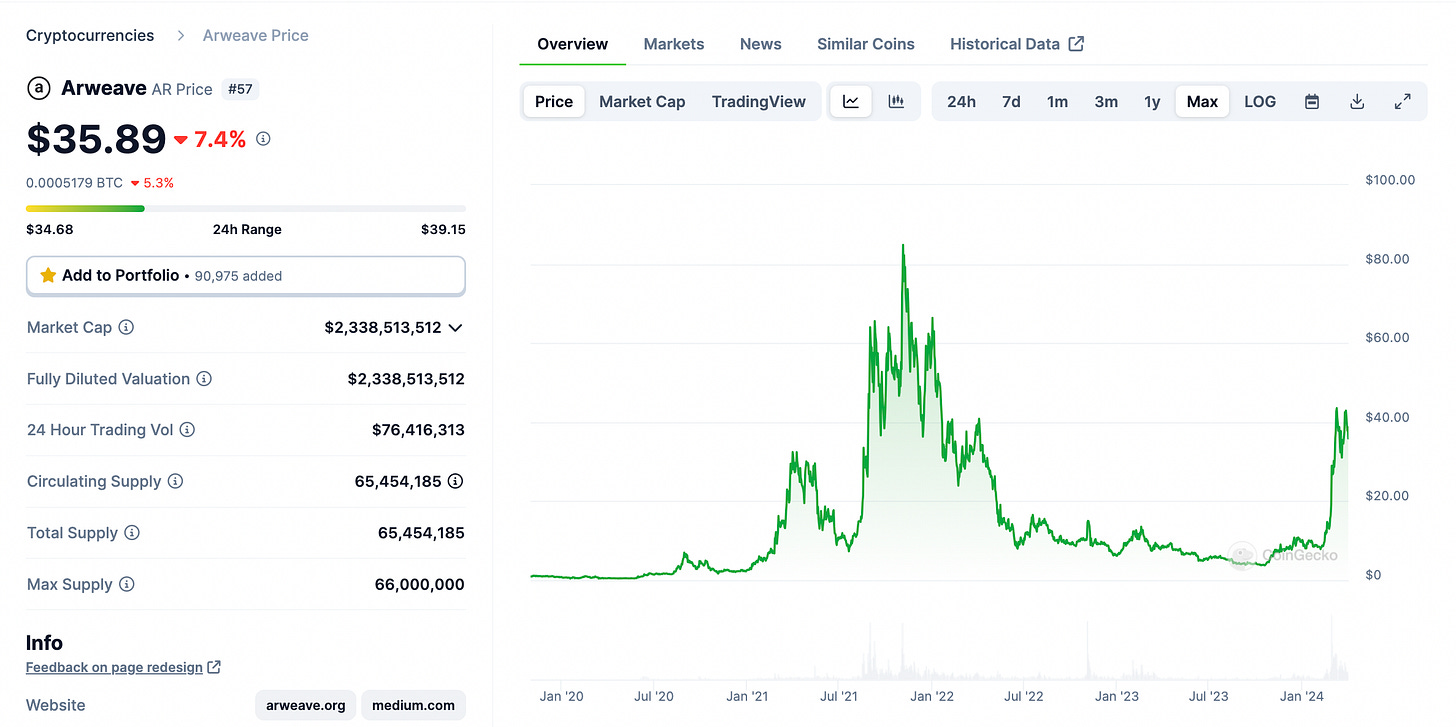Select the line chart view icon
This screenshot has height=727, width=1456.
pos(851,101)
